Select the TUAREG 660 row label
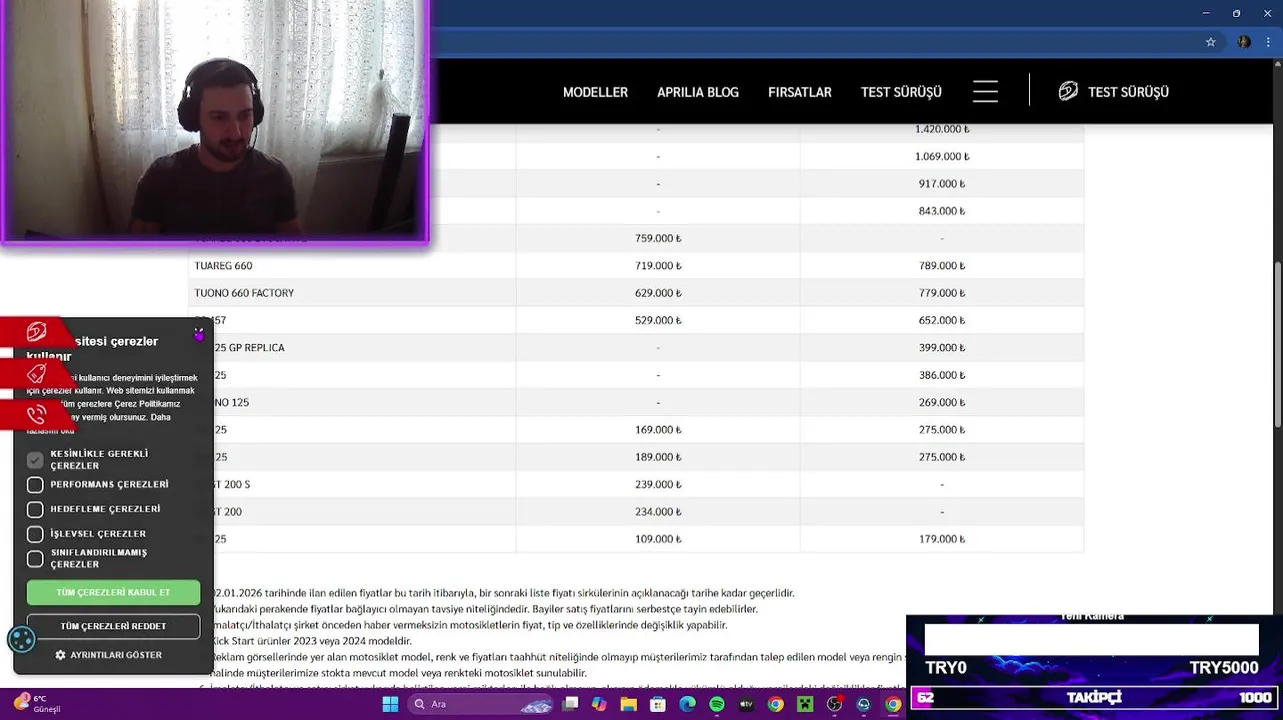Image resolution: width=1283 pixels, height=720 pixels. tap(223, 266)
